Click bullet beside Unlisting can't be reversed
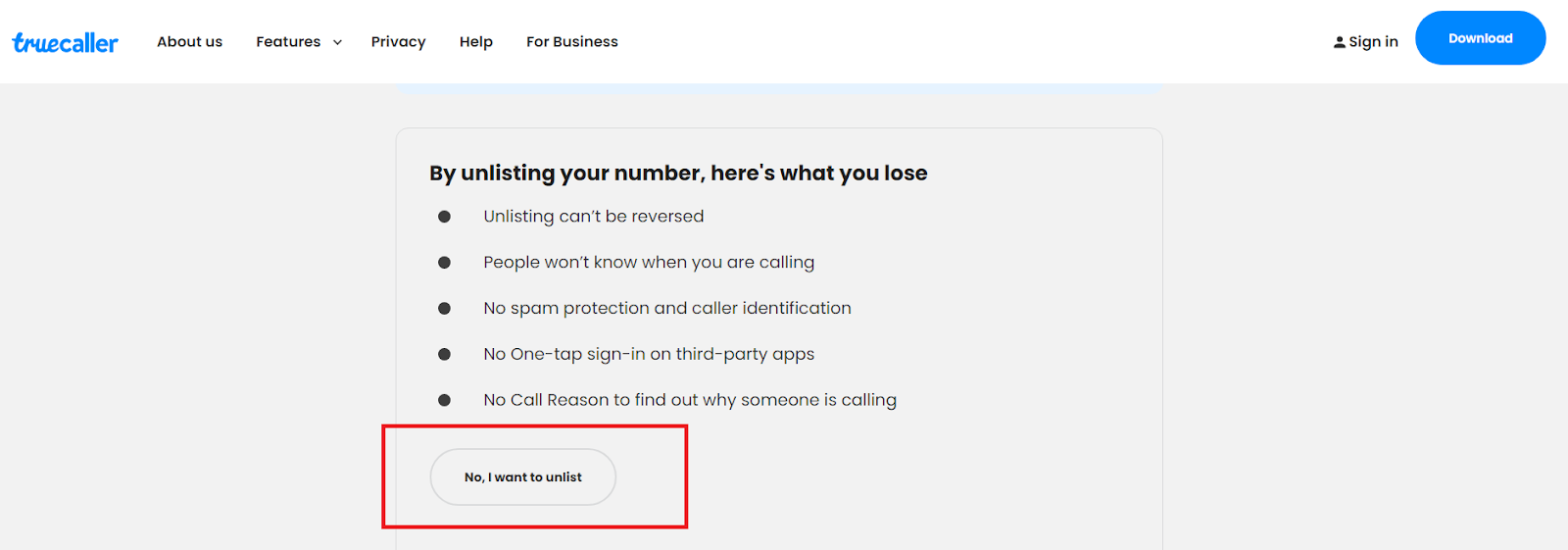This screenshot has width=1568, height=550. pos(444,217)
